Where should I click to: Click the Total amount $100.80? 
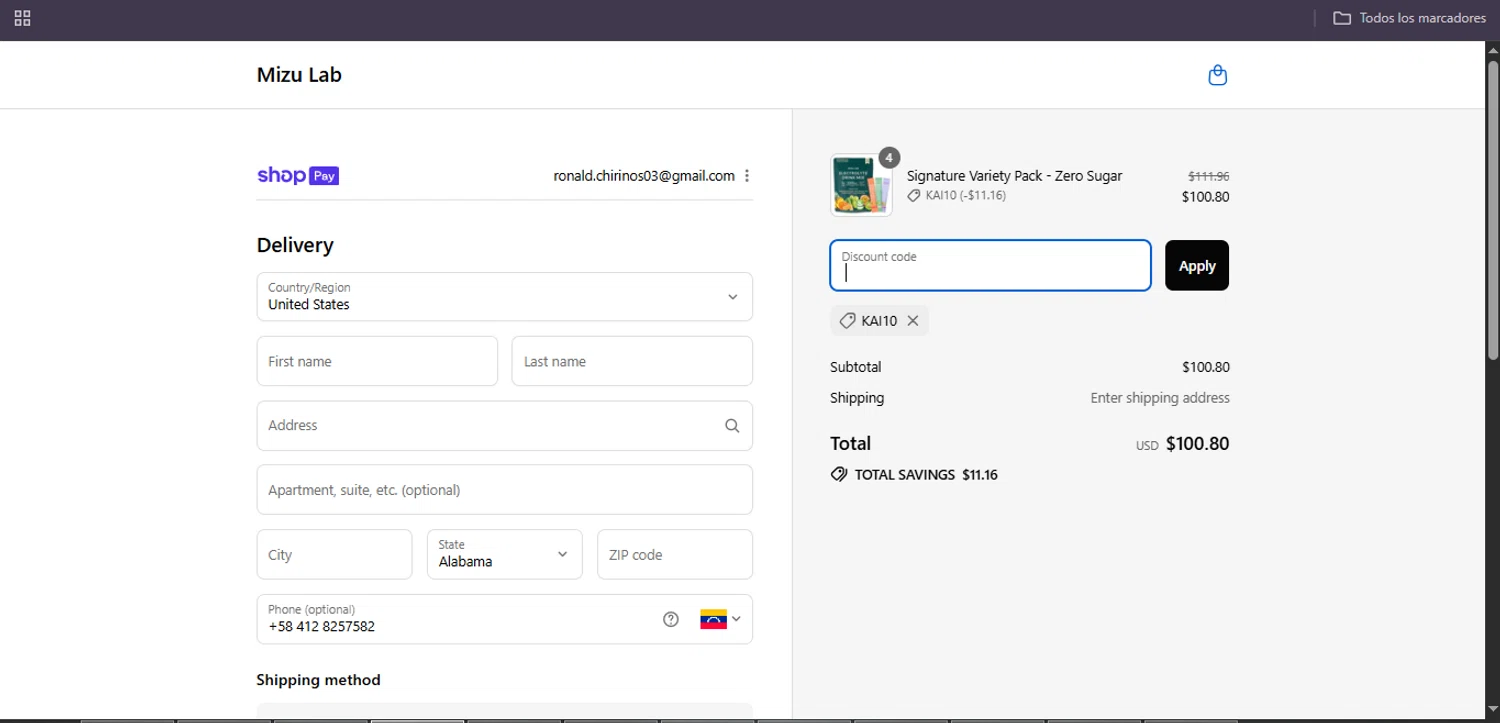click(x=1198, y=444)
